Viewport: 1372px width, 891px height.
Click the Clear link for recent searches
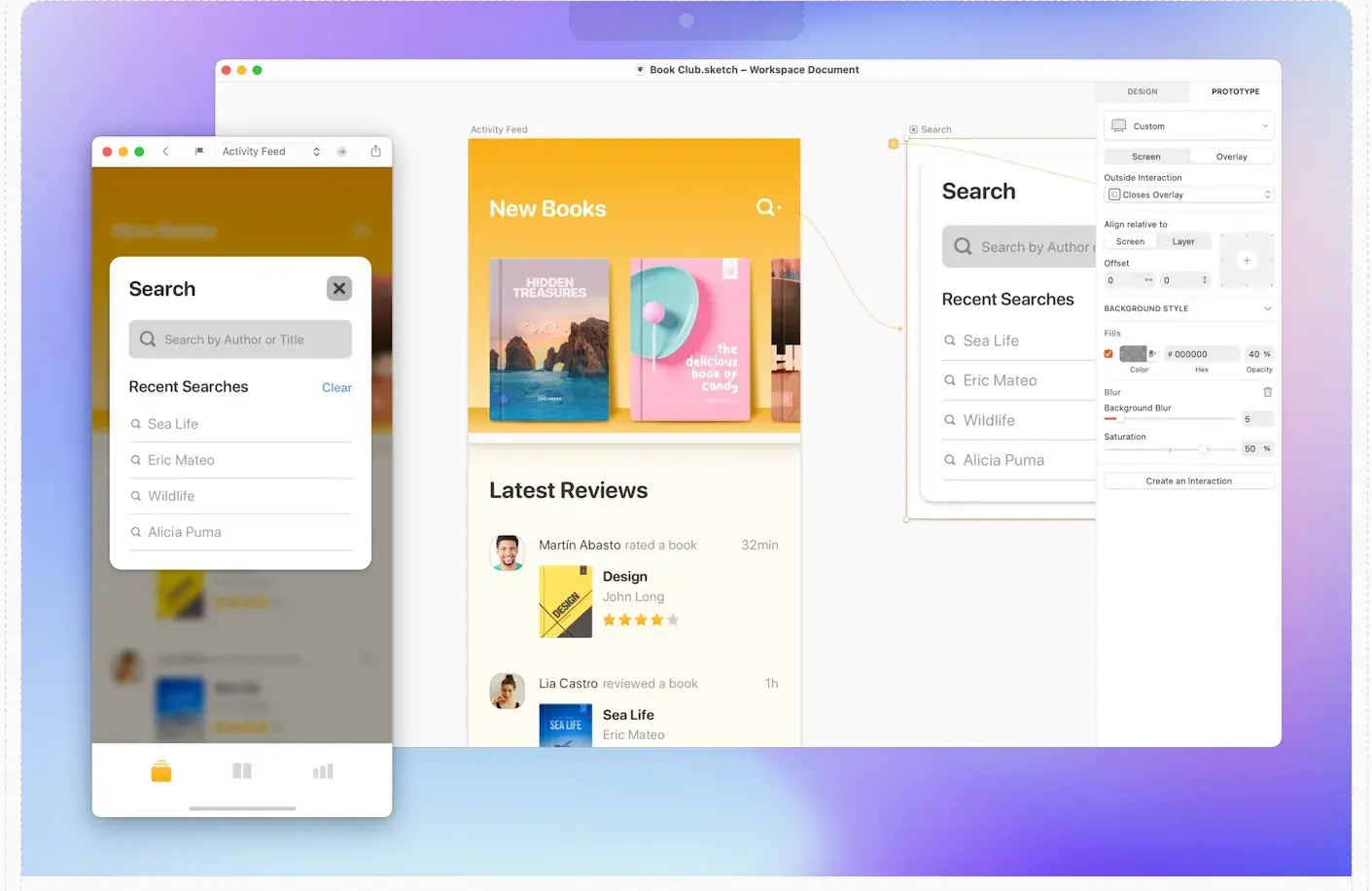[336, 388]
